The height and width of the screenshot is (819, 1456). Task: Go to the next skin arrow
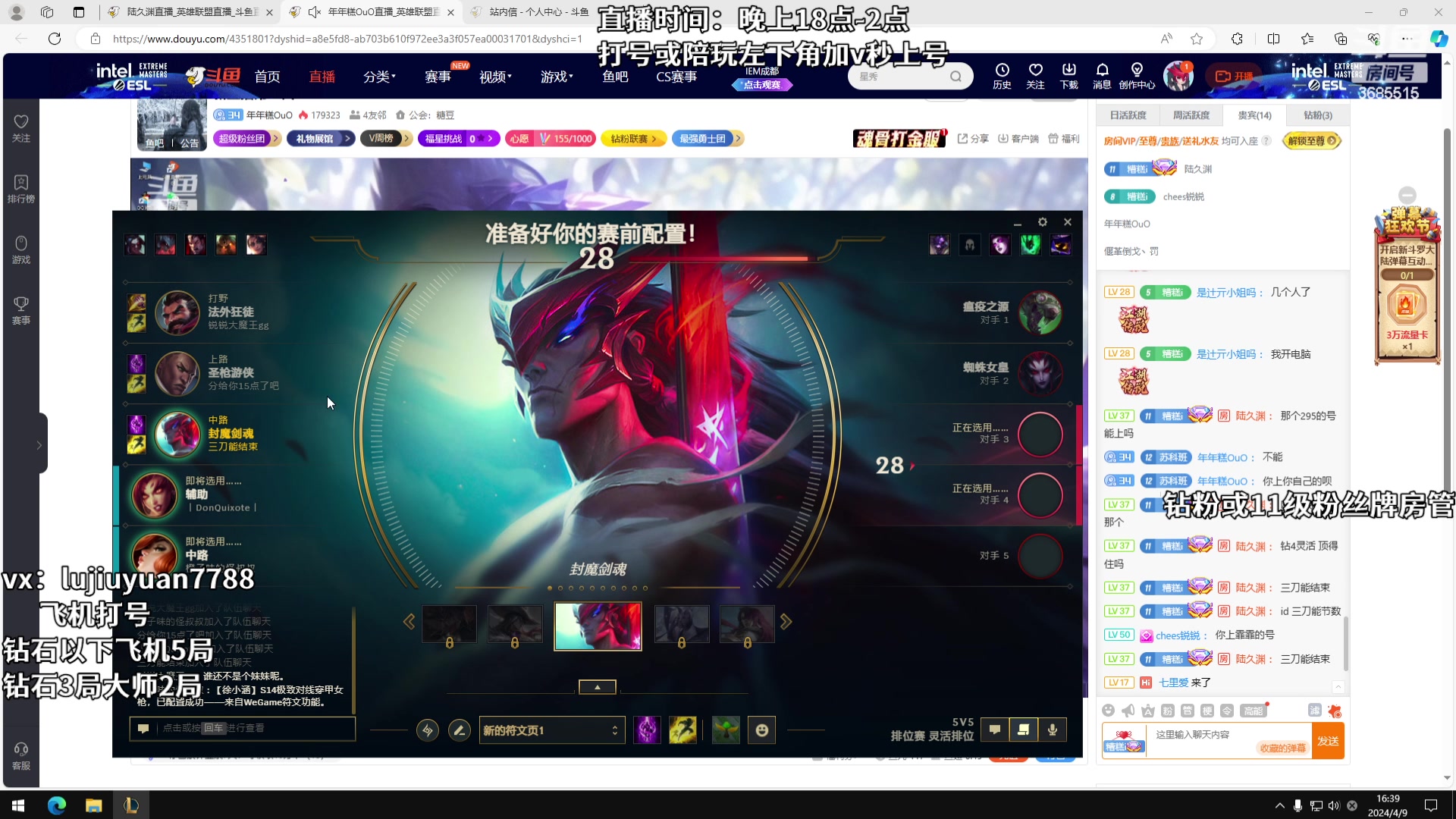click(786, 622)
